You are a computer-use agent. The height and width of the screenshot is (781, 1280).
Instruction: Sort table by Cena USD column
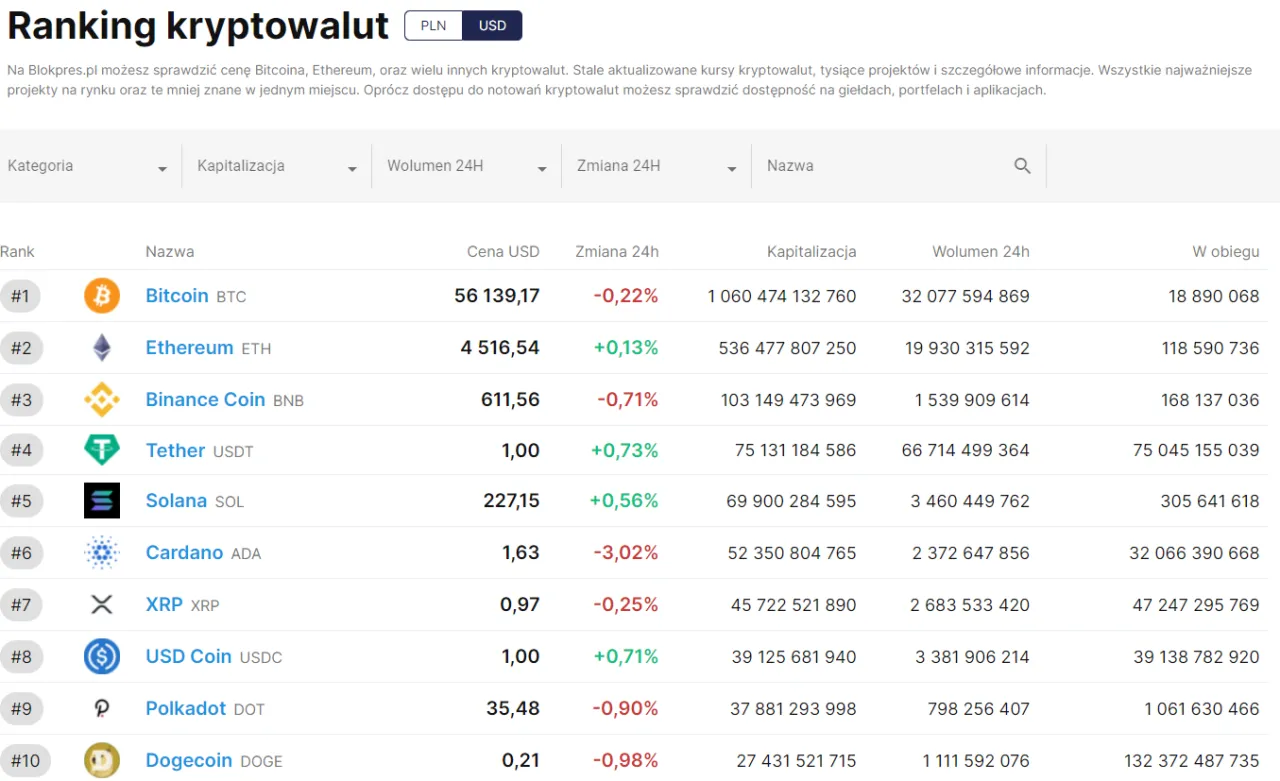click(x=503, y=251)
